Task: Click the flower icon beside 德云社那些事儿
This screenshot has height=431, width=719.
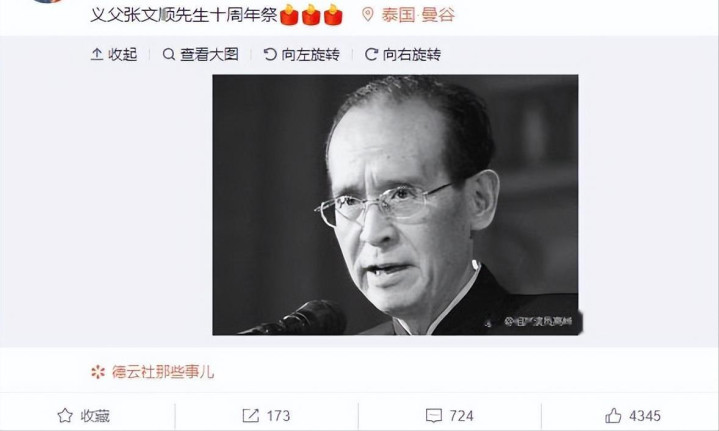Action: (x=98, y=371)
